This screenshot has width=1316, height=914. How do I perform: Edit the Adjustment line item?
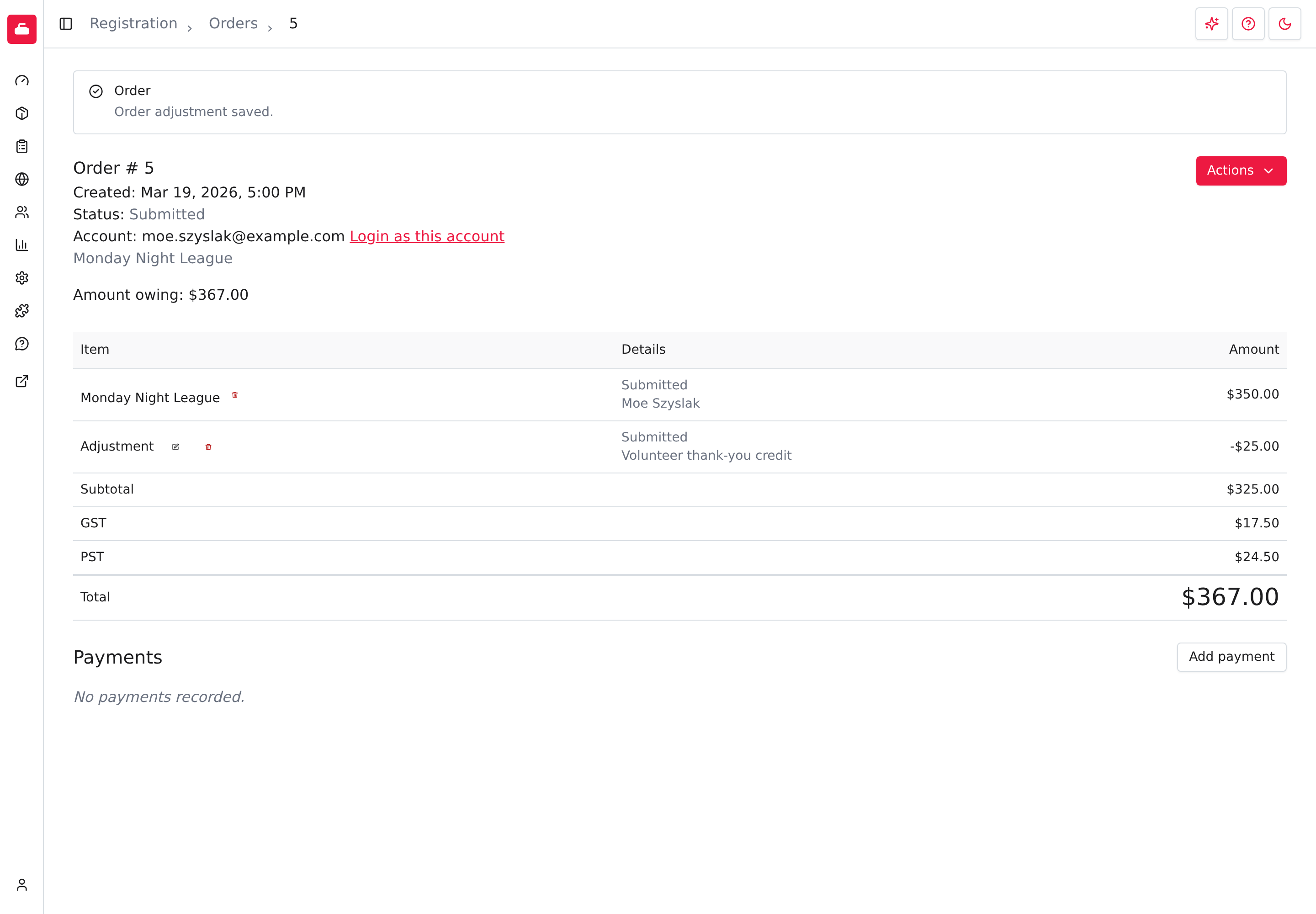(176, 446)
